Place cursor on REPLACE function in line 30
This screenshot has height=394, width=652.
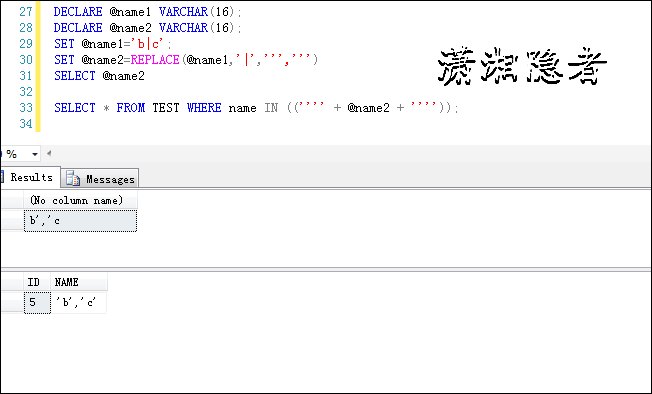[x=155, y=60]
